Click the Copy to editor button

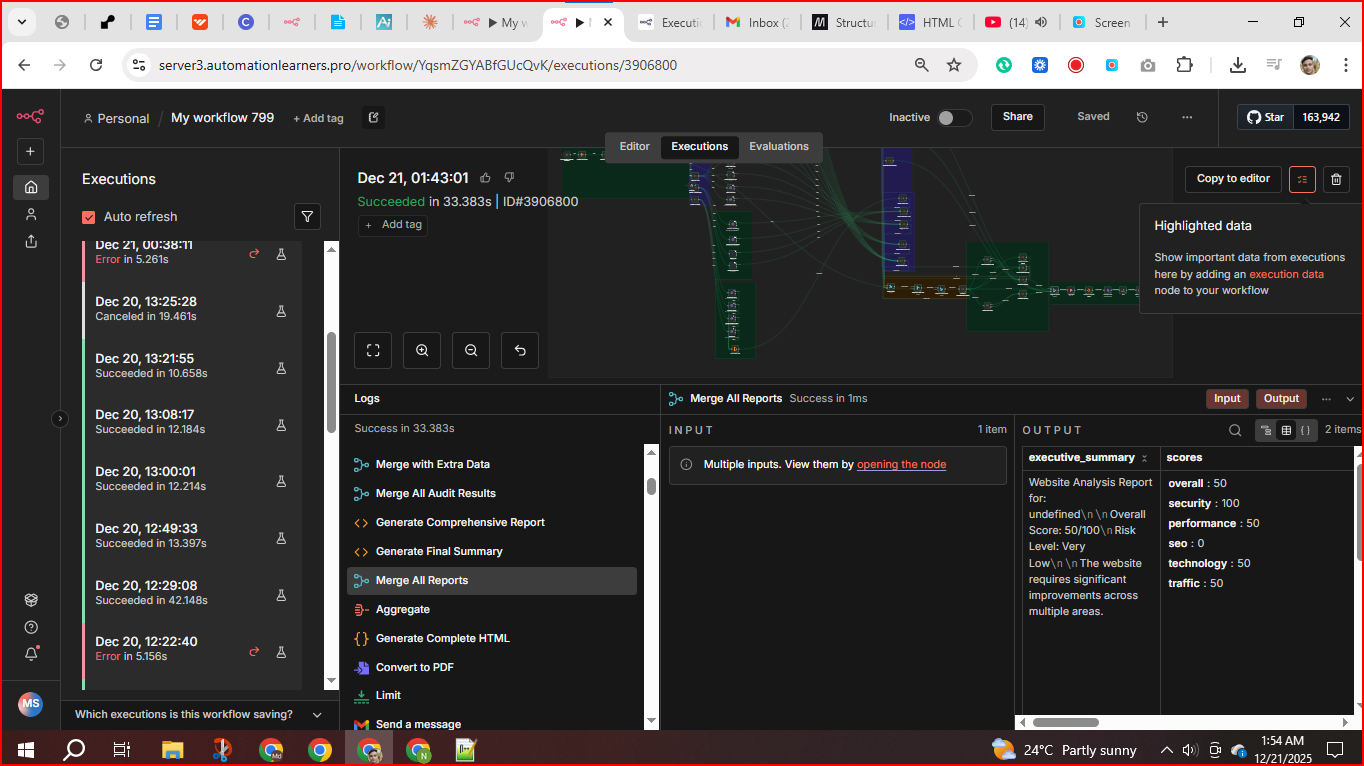click(1232, 179)
